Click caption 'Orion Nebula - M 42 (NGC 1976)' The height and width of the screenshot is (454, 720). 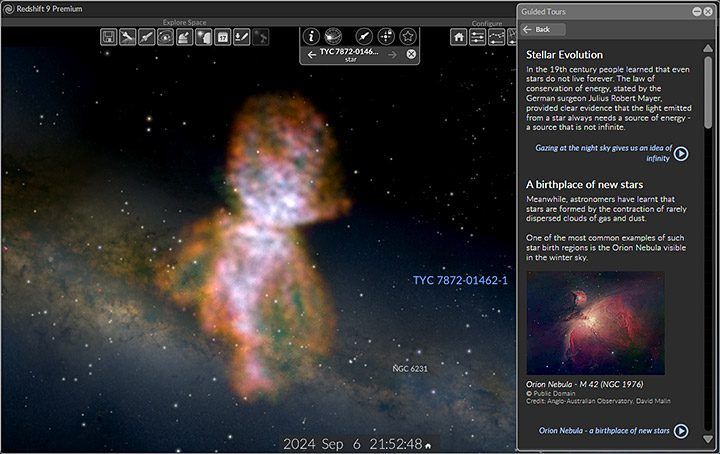[x=585, y=384]
